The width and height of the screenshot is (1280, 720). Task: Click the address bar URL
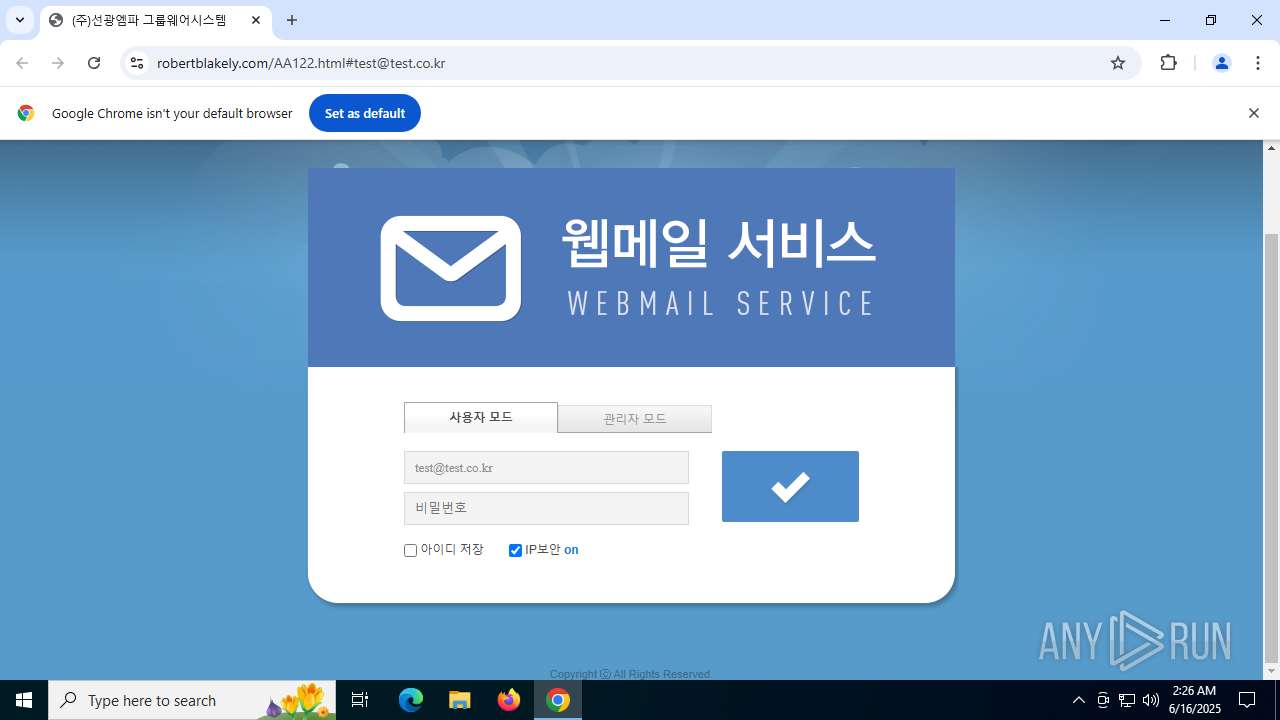[301, 63]
